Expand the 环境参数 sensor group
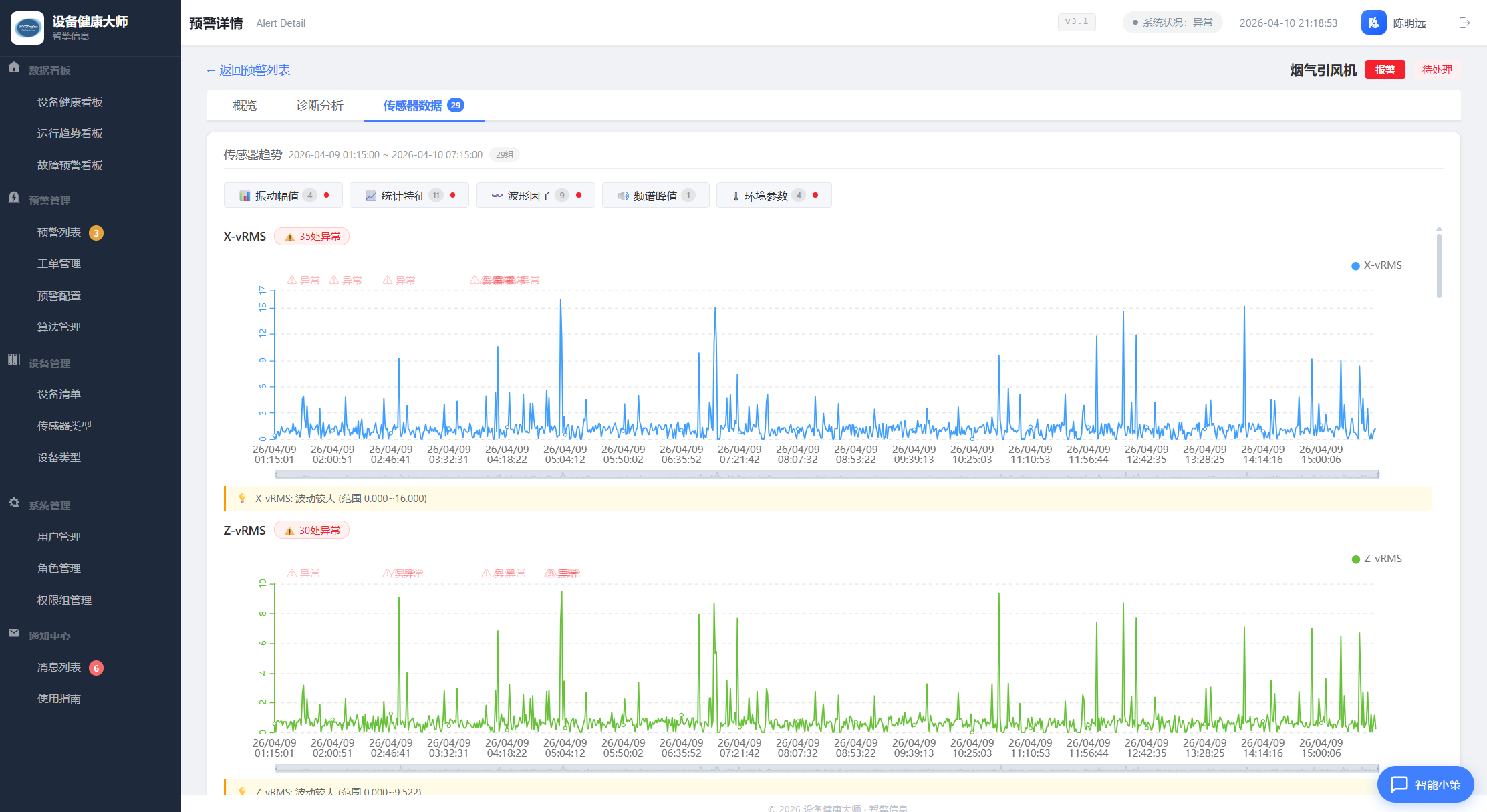Image resolution: width=1487 pixels, height=812 pixels. click(x=773, y=196)
